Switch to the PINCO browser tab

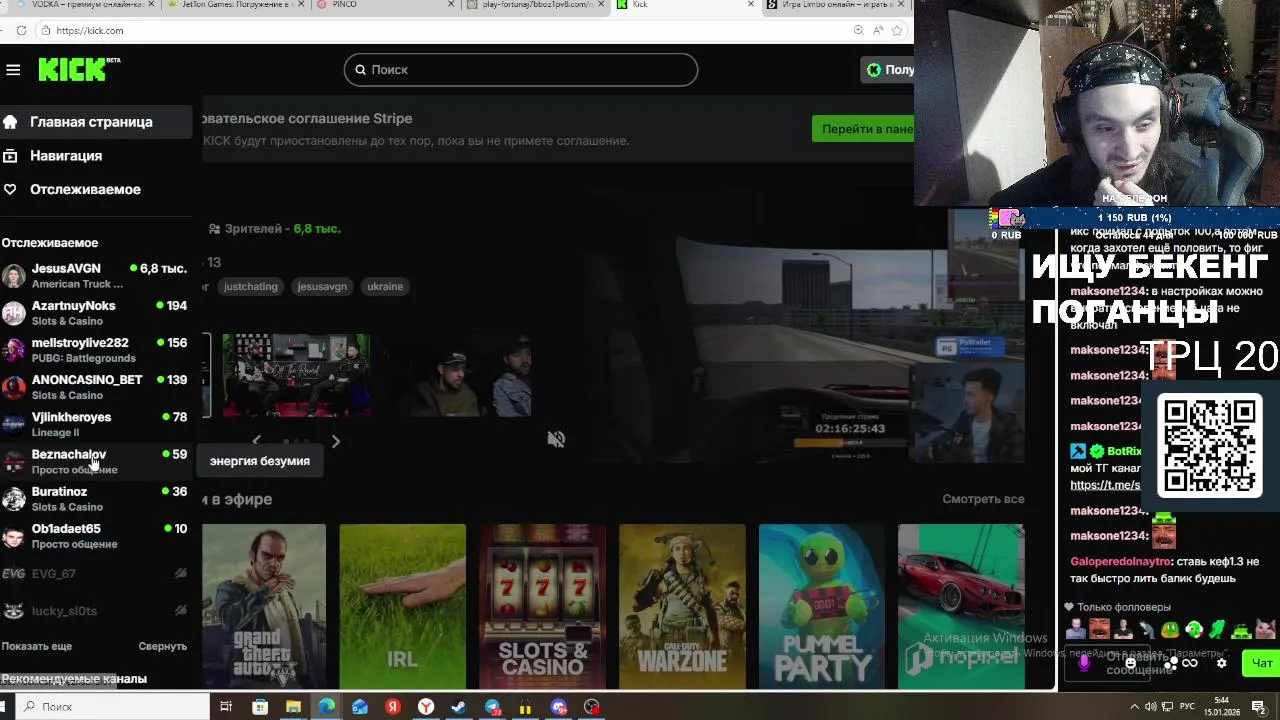385,5
